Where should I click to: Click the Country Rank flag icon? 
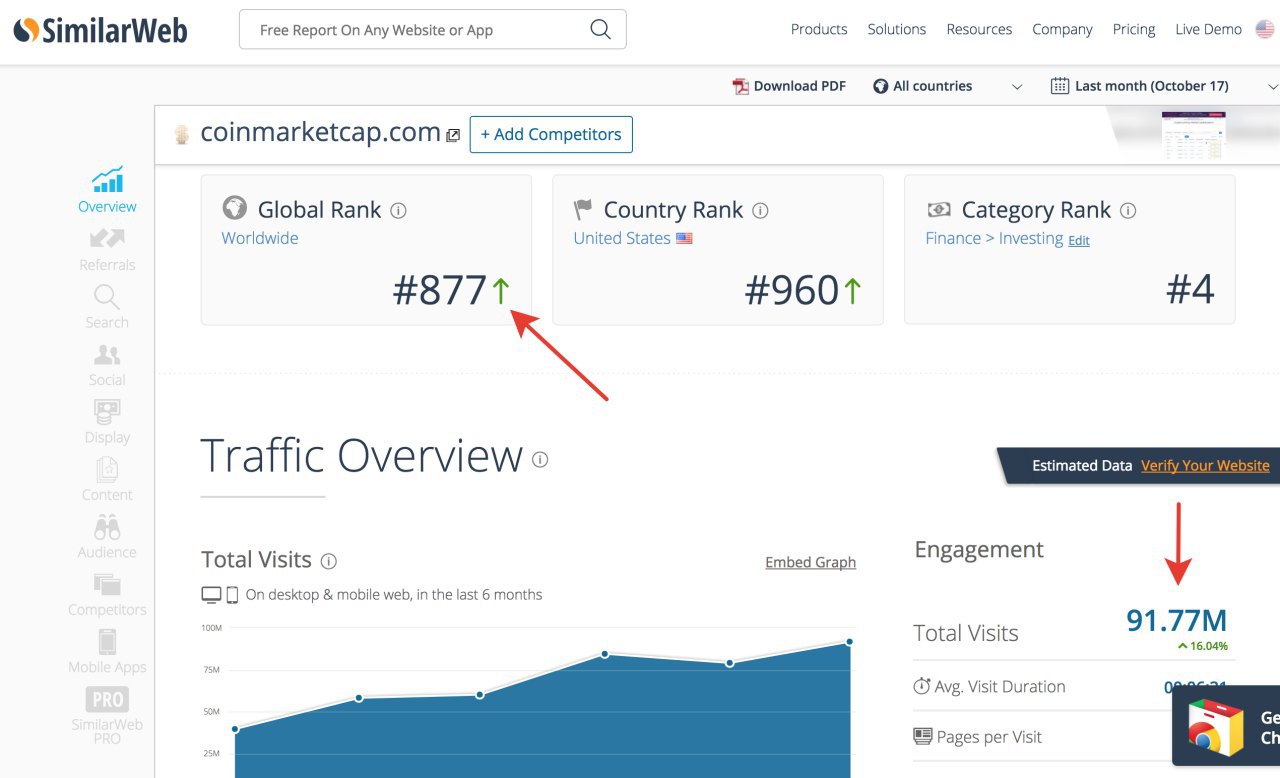(x=583, y=209)
